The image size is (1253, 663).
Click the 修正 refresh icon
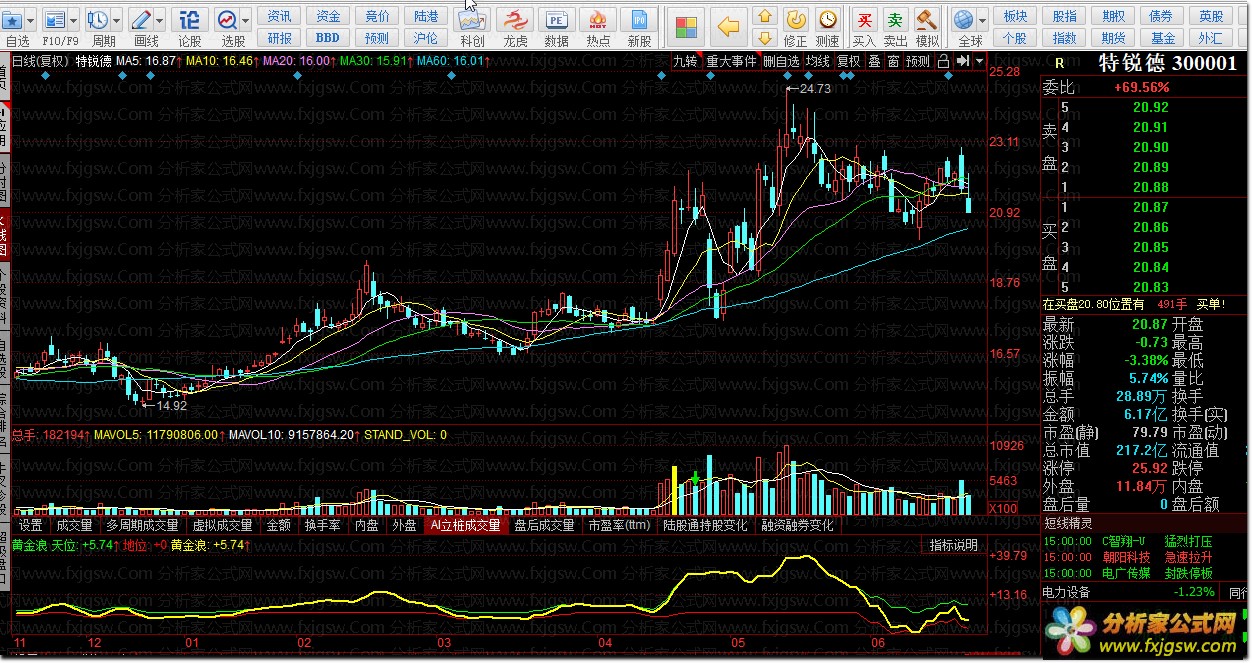point(796,20)
